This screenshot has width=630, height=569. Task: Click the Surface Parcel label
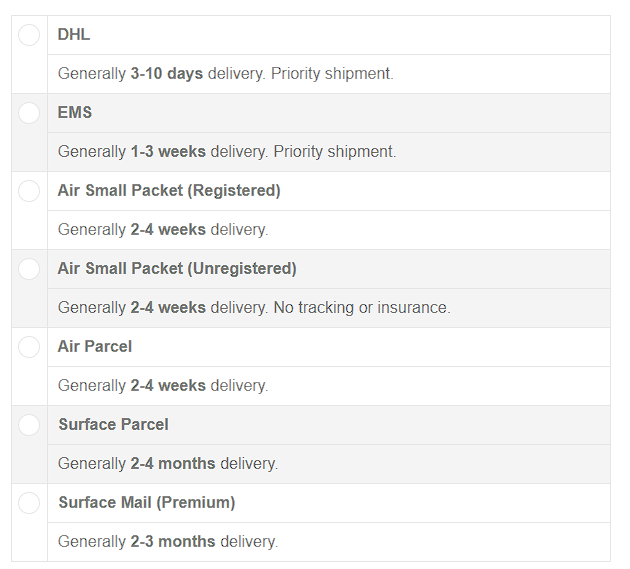(113, 424)
